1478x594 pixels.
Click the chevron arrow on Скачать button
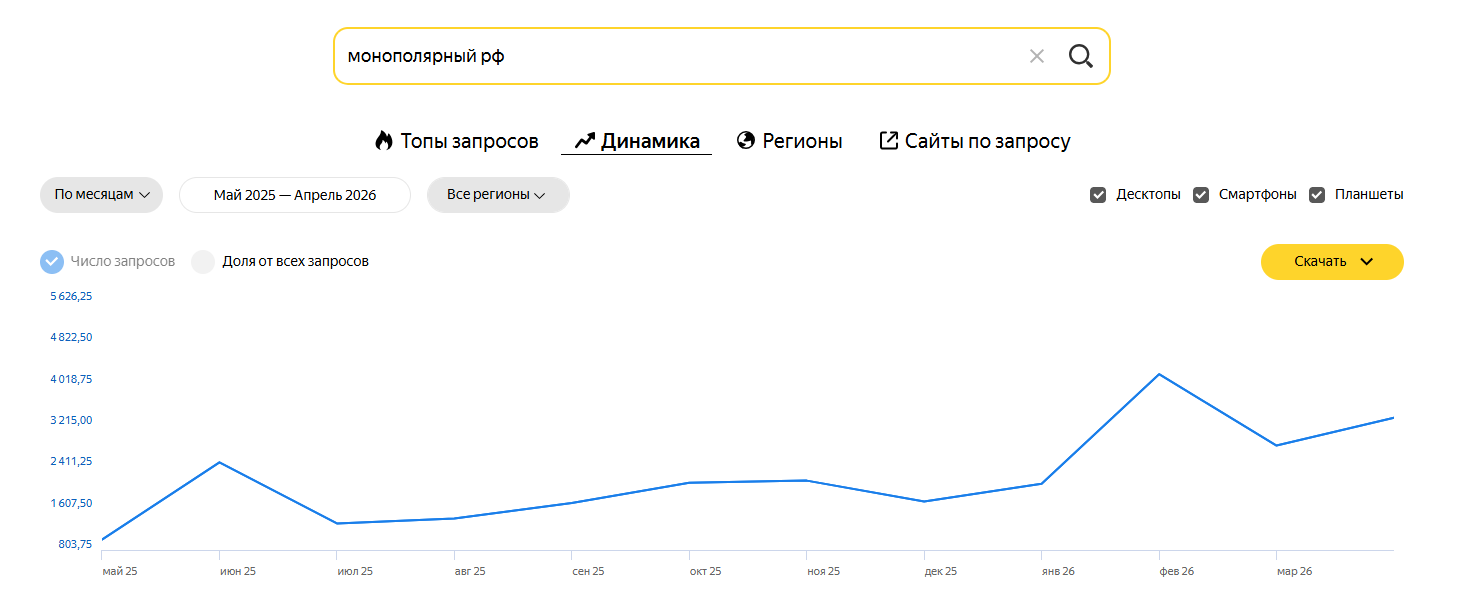(1367, 262)
